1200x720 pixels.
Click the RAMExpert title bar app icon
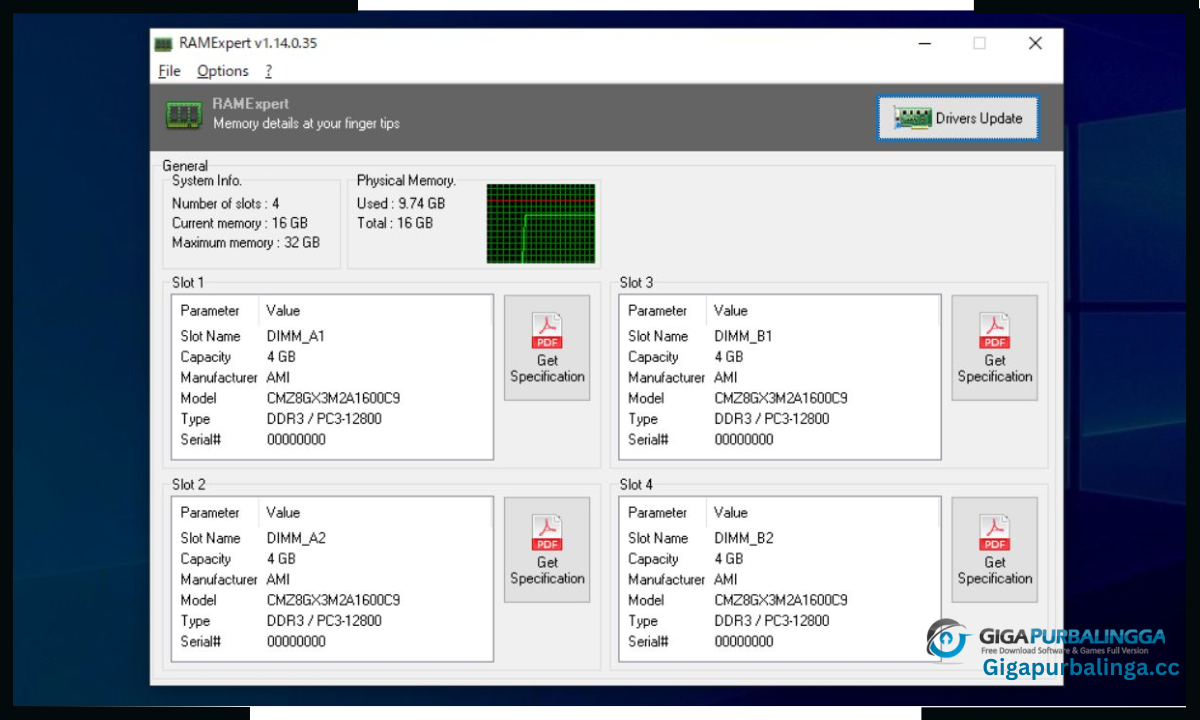(x=163, y=44)
